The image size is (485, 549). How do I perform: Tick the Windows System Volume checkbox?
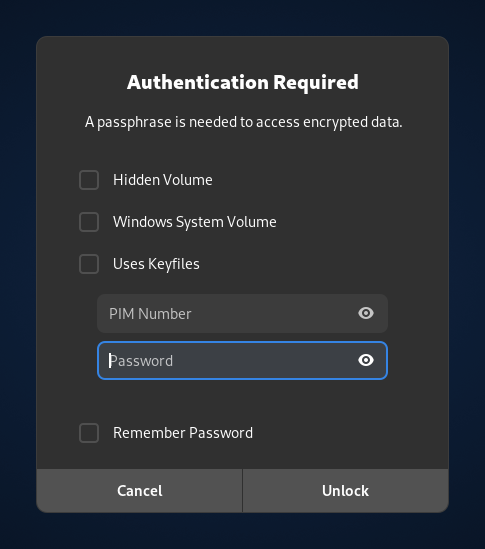coord(89,222)
